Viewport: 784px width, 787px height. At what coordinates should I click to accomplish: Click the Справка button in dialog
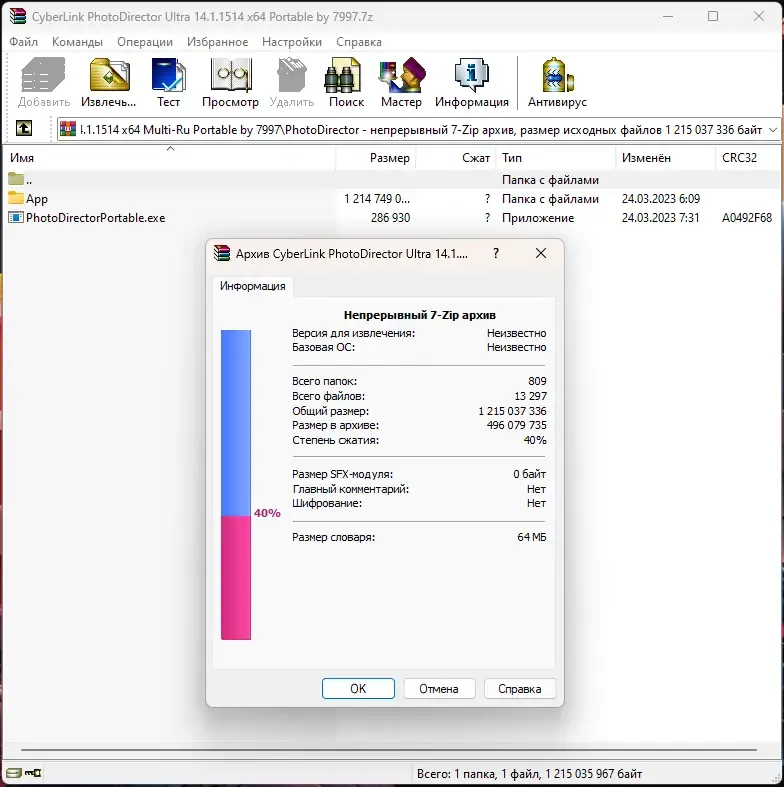click(x=519, y=689)
